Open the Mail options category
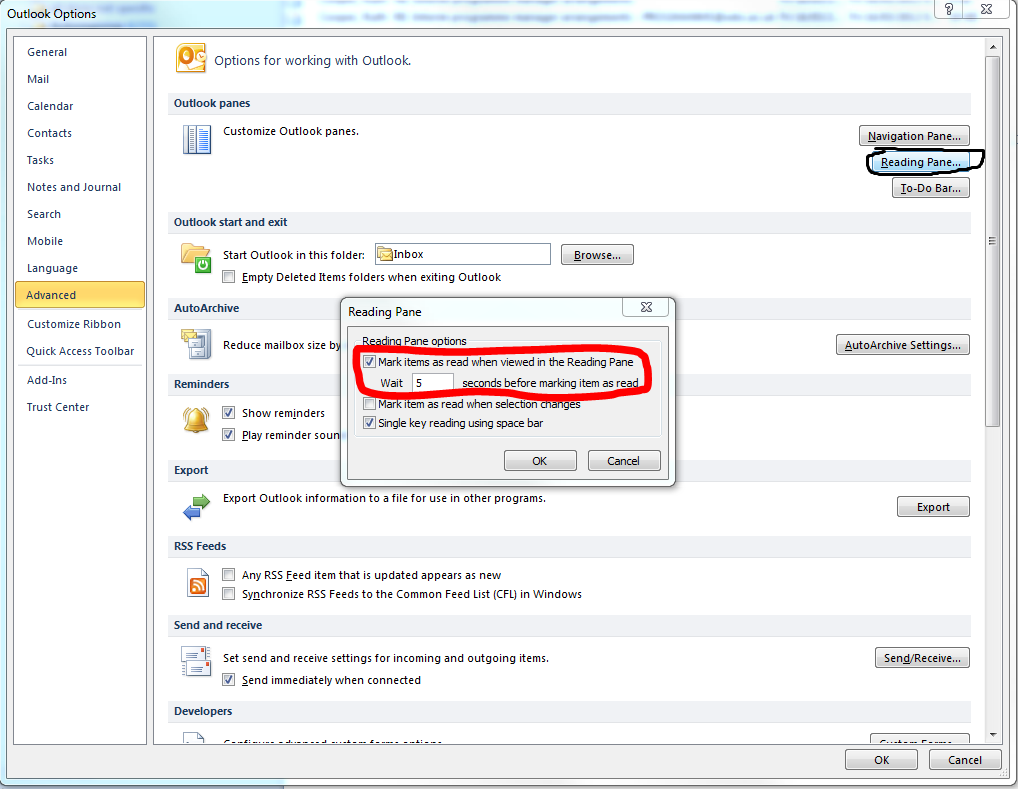This screenshot has width=1018, height=789. pyautogui.click(x=38, y=79)
